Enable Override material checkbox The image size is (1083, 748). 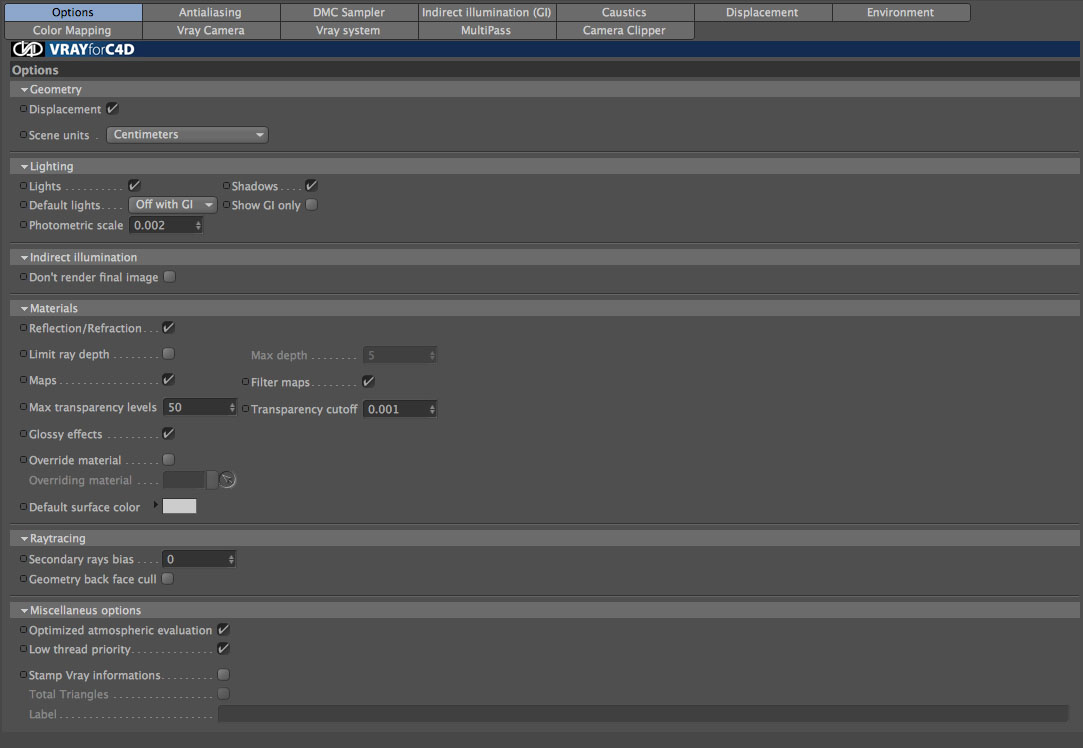tap(168, 459)
